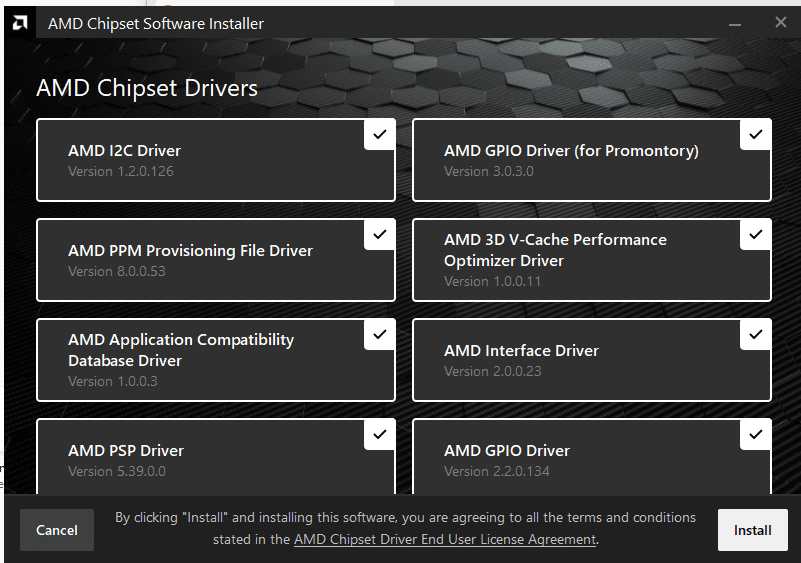Toggle AMD 3D V-Cache Performance Optimizer checkbox

coord(756,235)
